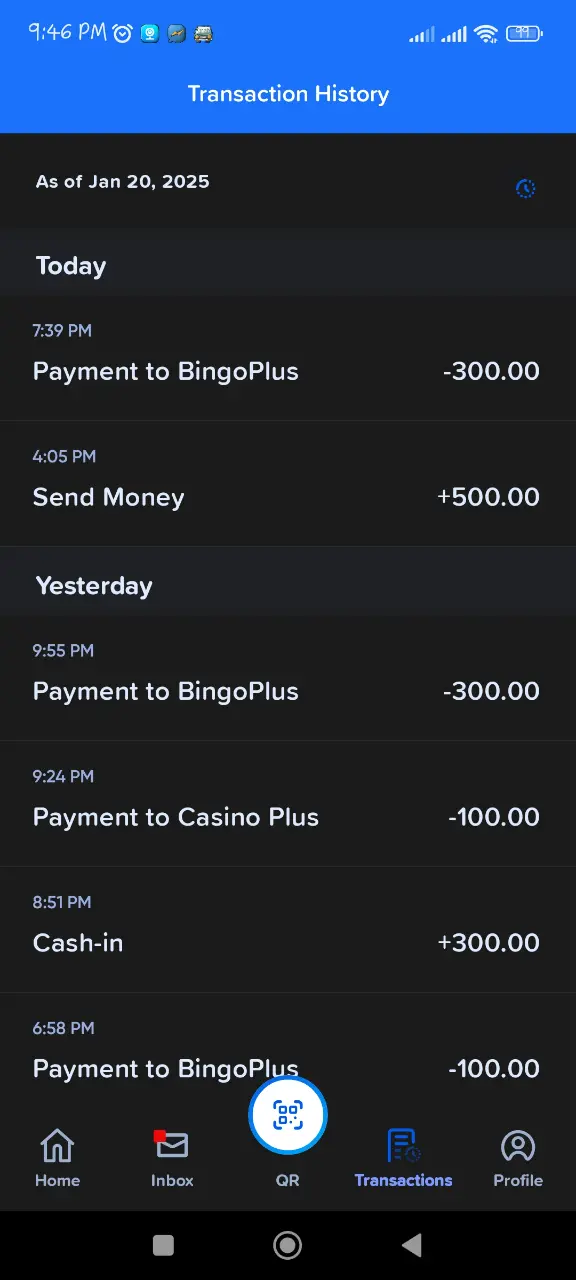Go to Home via house icon
The image size is (576, 1280).
click(x=57, y=1145)
